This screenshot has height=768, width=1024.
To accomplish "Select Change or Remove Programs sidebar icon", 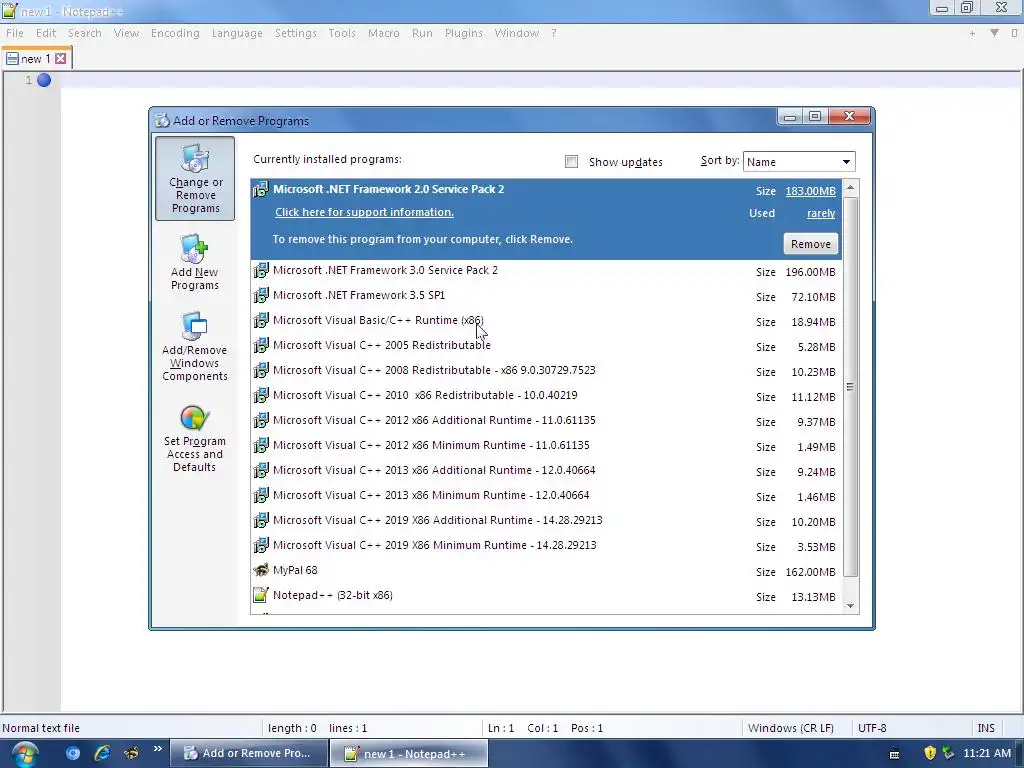I will (x=195, y=178).
